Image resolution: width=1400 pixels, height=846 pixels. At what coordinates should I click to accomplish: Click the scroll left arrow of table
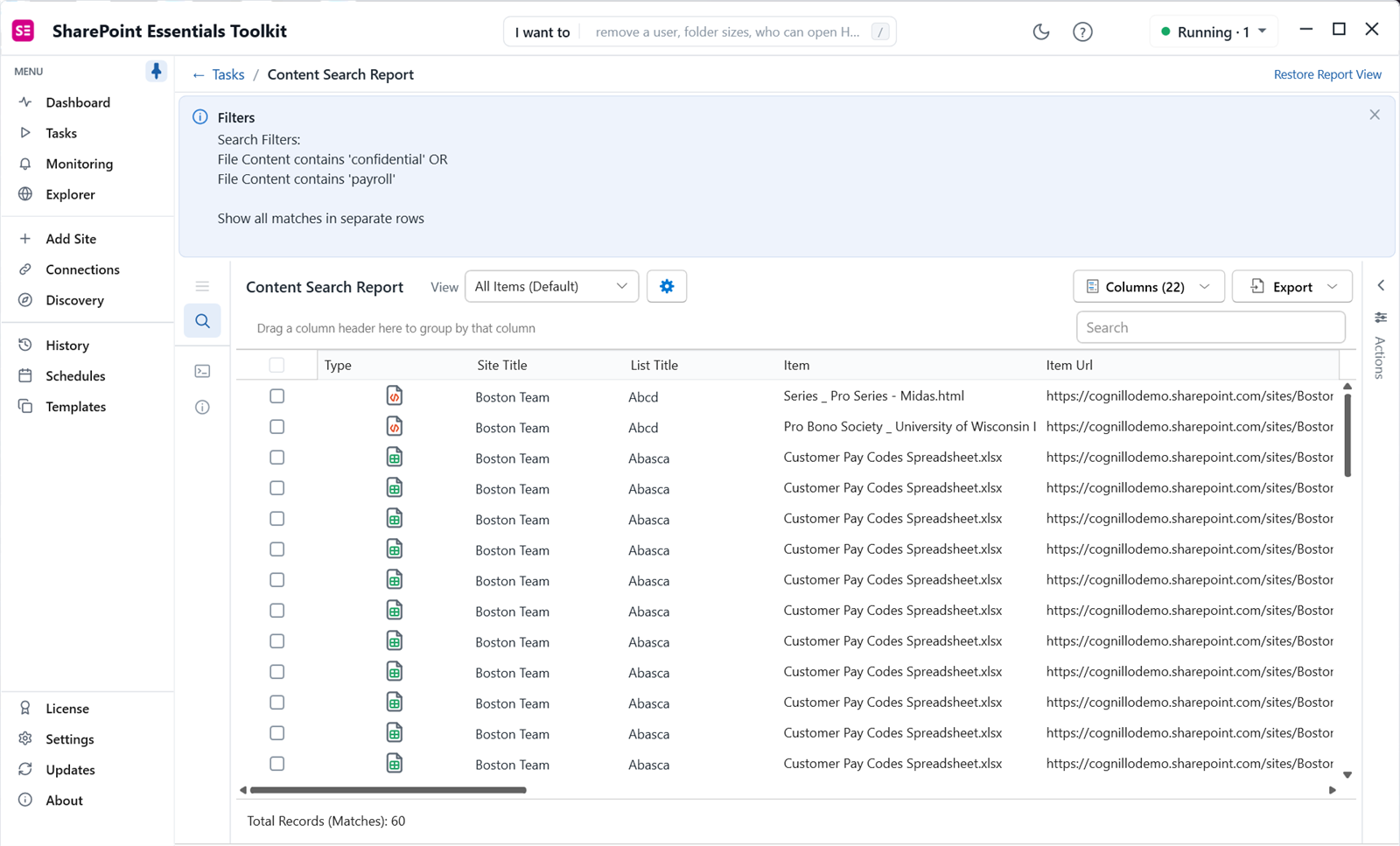point(243,790)
